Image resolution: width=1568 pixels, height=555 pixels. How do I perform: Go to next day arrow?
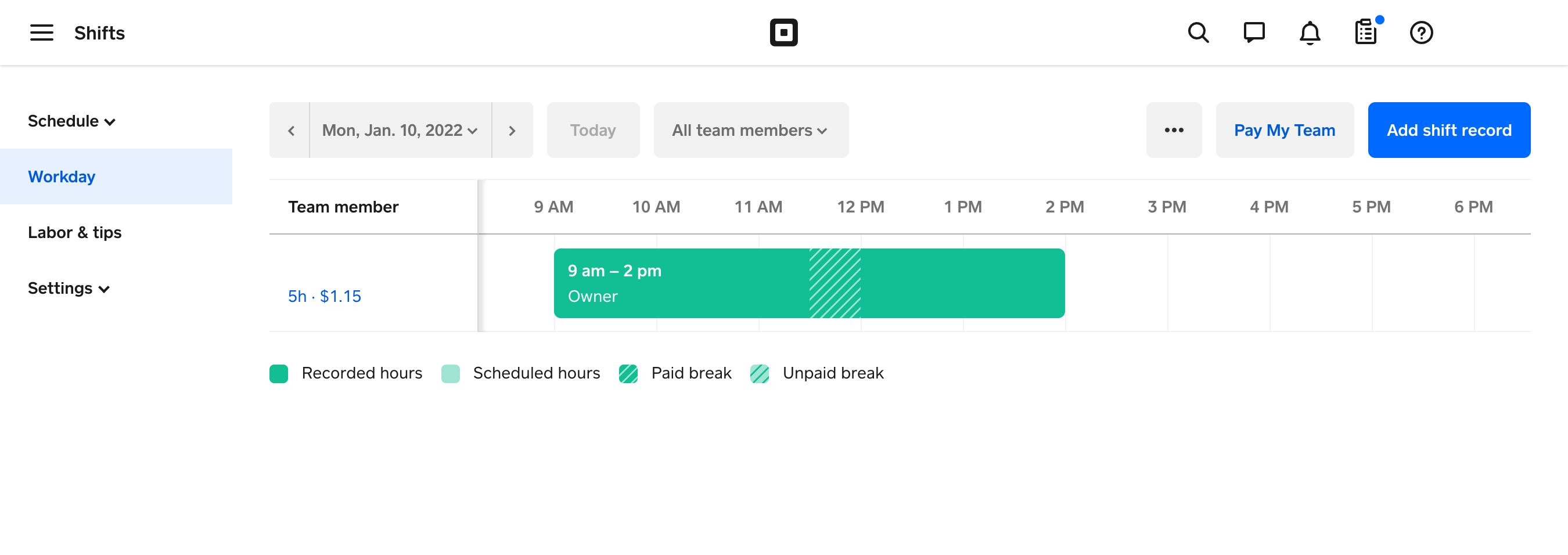(x=512, y=131)
